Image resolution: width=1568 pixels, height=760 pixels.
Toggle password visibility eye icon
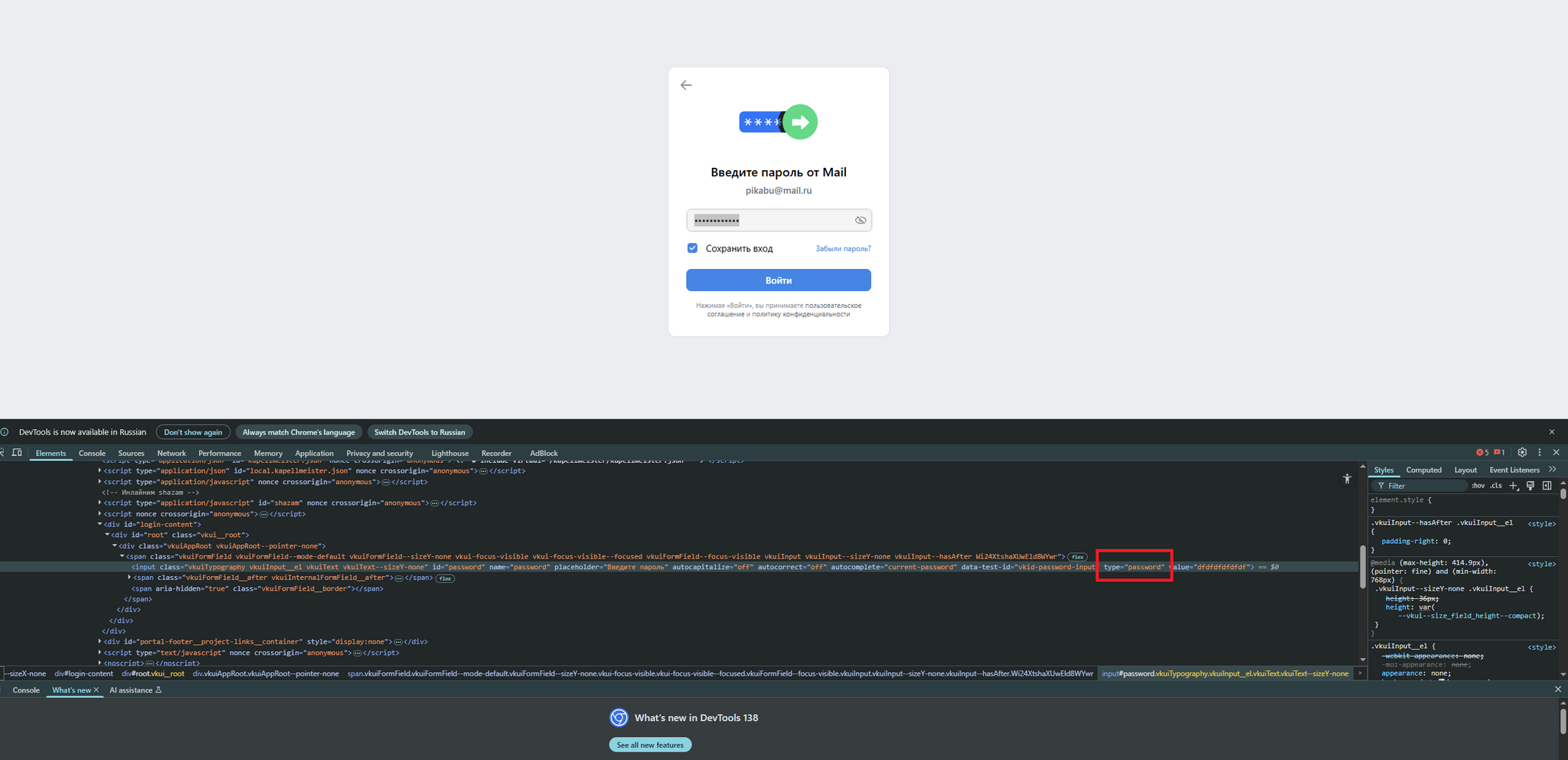(x=861, y=221)
